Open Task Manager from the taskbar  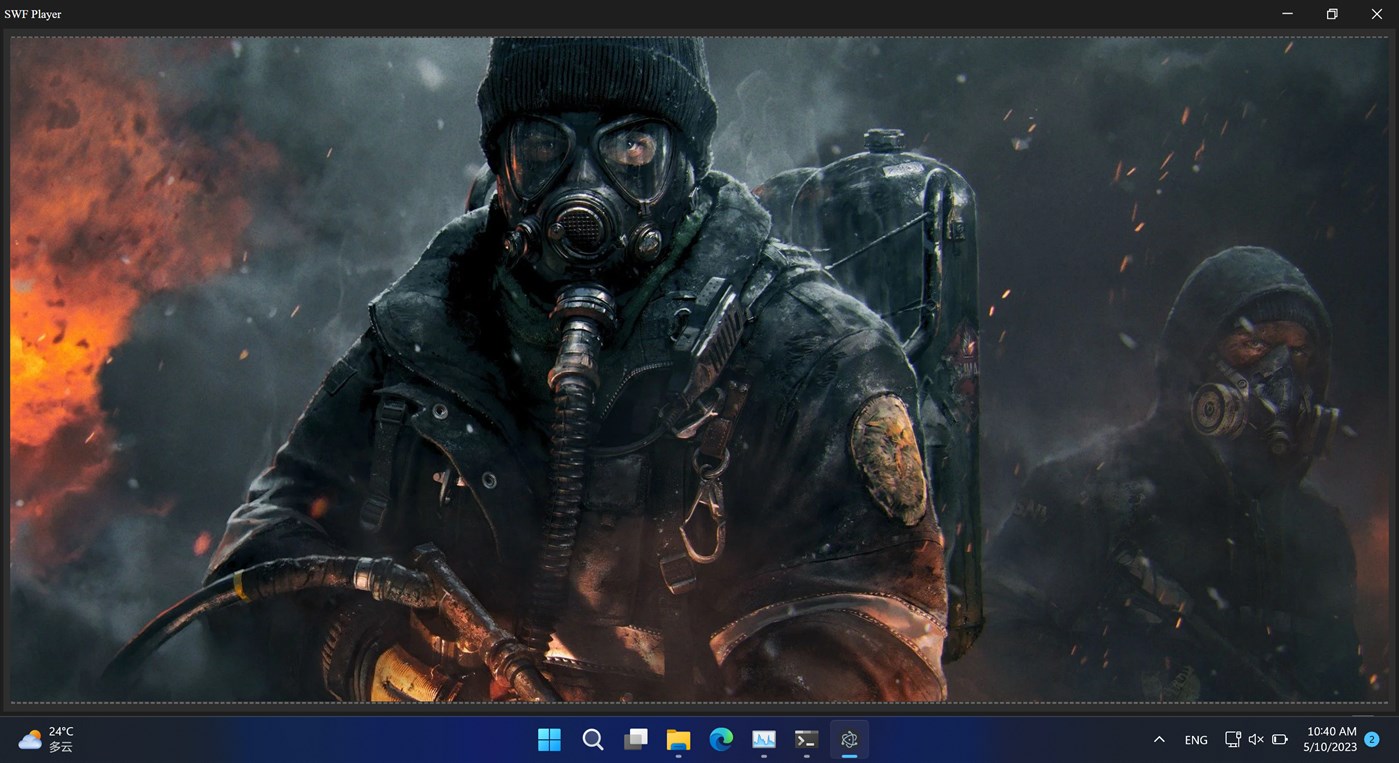(764, 740)
